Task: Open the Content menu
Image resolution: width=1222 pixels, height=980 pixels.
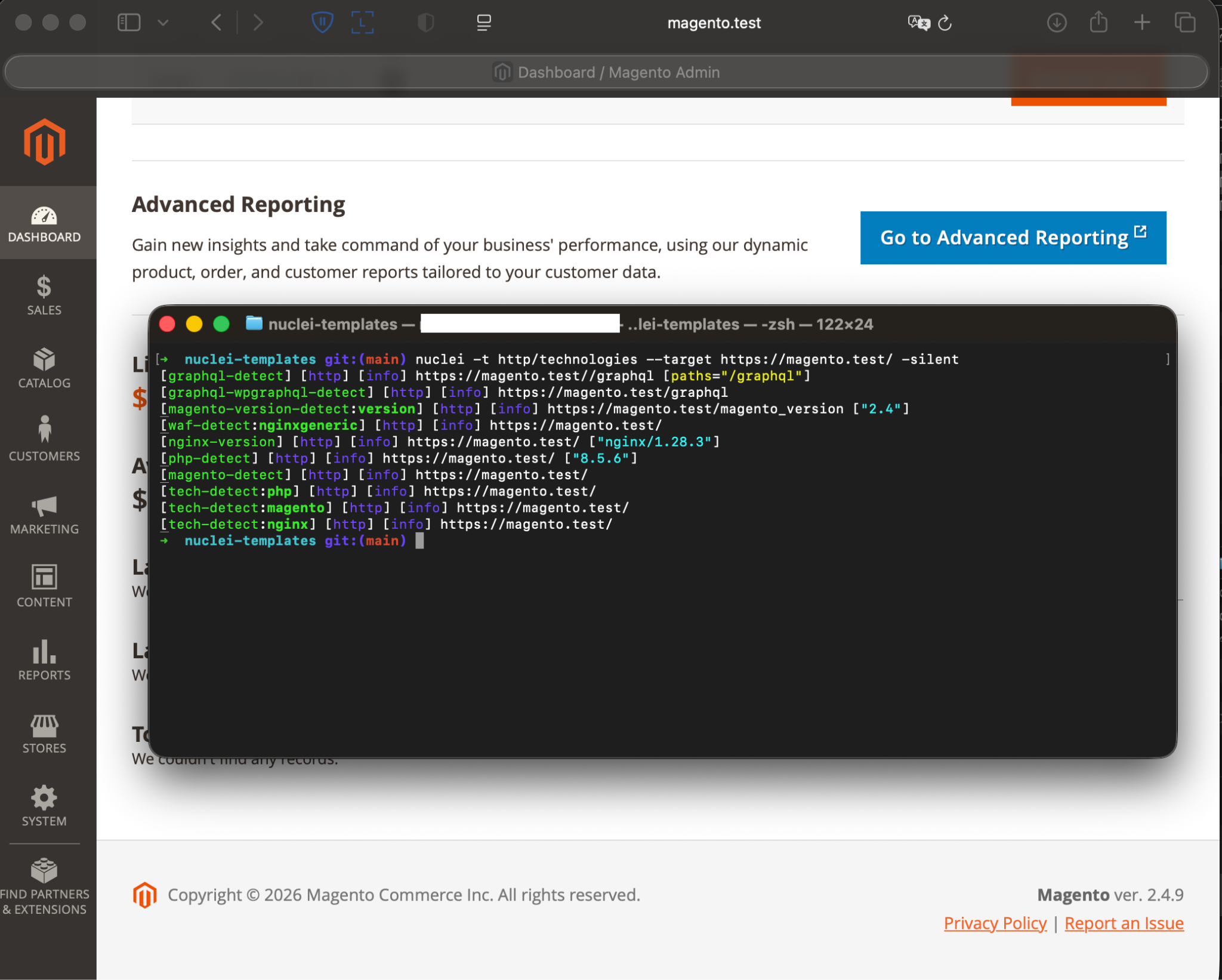Action: pos(45,587)
